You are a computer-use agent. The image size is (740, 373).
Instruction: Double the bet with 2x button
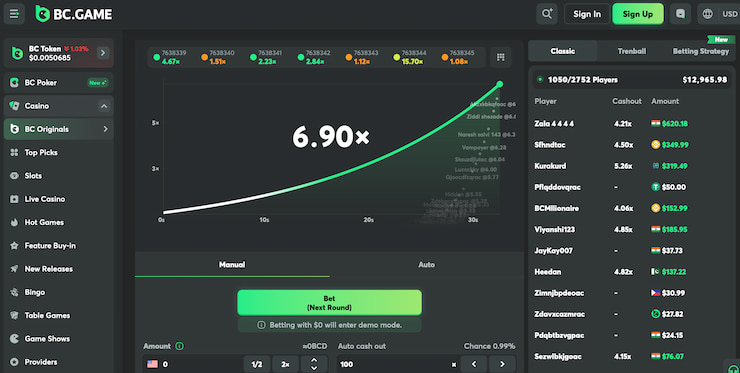(285, 364)
